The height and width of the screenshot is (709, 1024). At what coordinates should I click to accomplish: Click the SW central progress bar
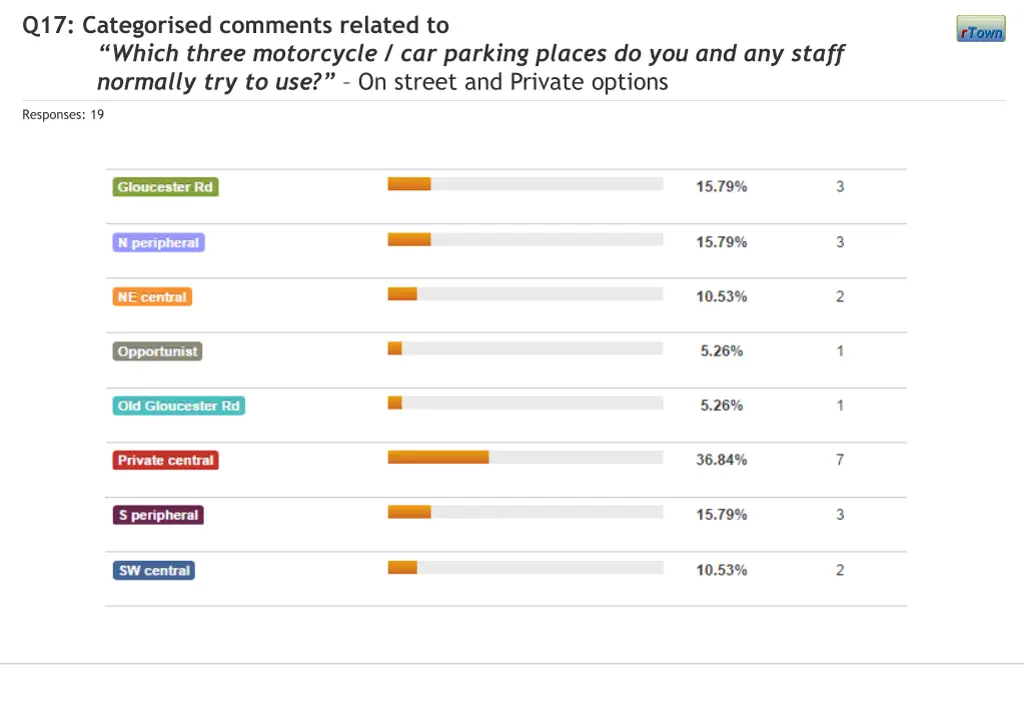pyautogui.click(x=525, y=567)
